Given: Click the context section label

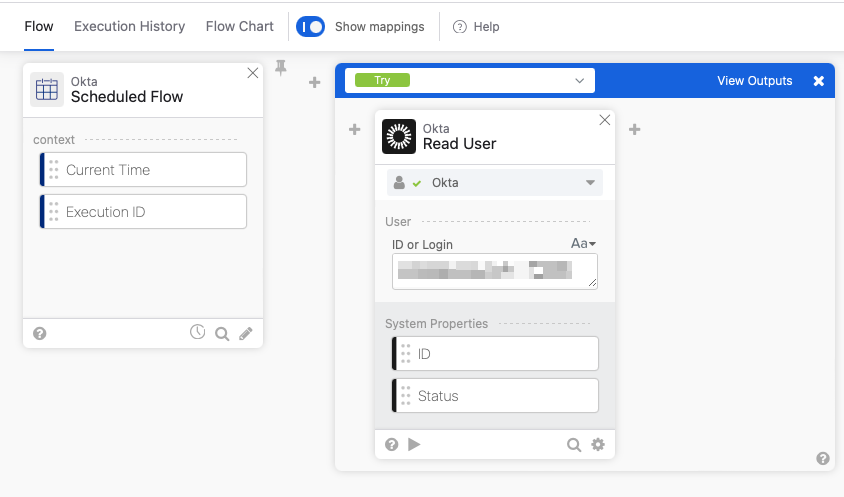Looking at the screenshot, I should [54, 140].
